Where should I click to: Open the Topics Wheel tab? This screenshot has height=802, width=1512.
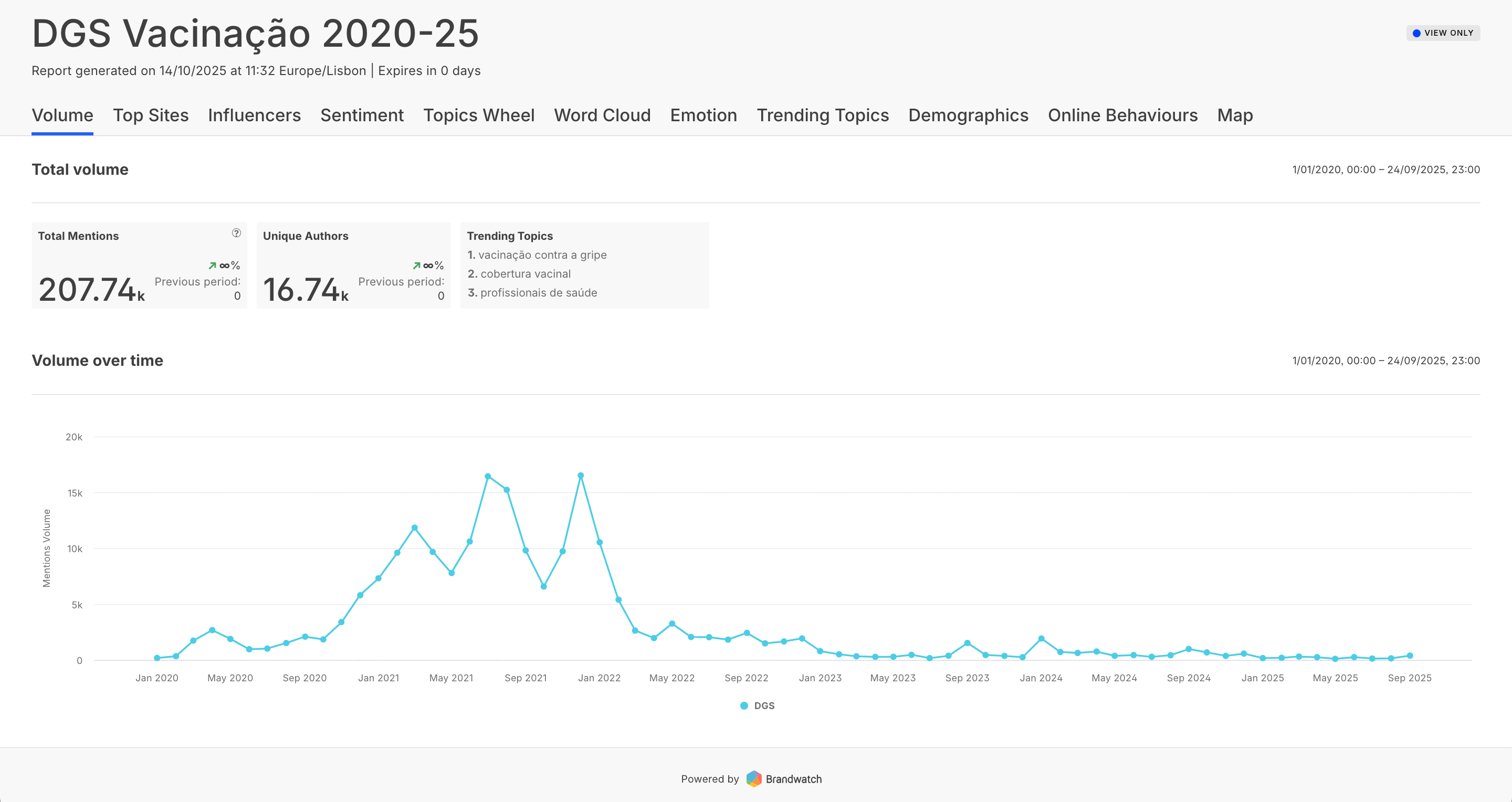(478, 115)
